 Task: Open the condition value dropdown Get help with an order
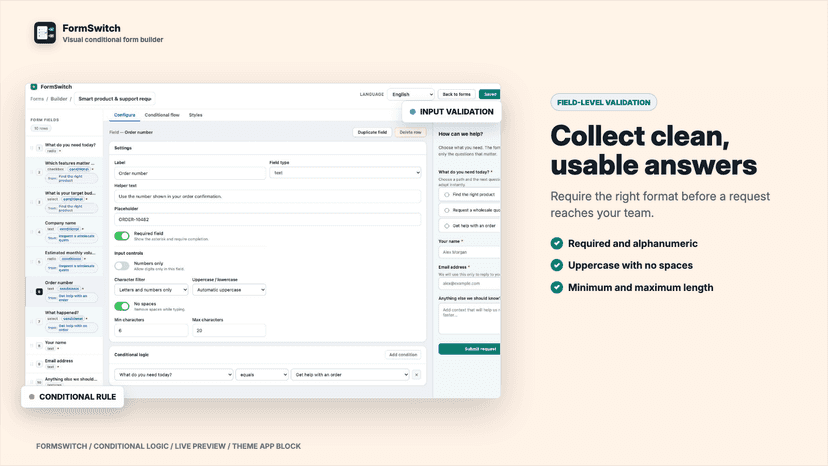(350, 375)
